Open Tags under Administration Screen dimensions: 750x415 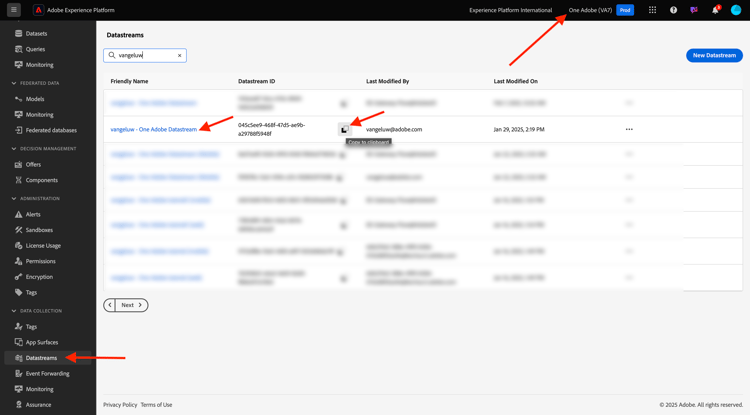31,293
